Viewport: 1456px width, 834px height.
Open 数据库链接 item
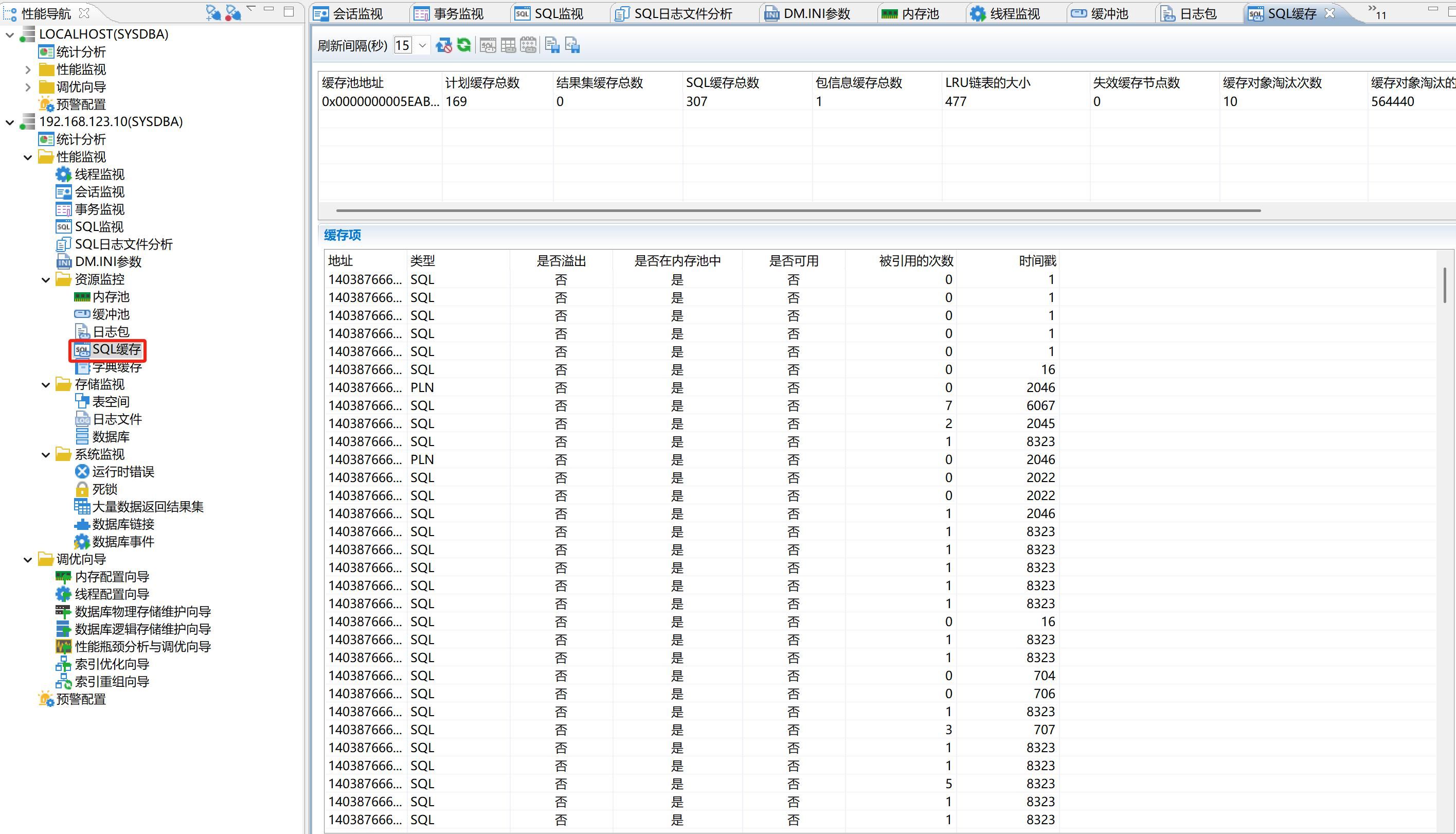pyautogui.click(x=115, y=524)
